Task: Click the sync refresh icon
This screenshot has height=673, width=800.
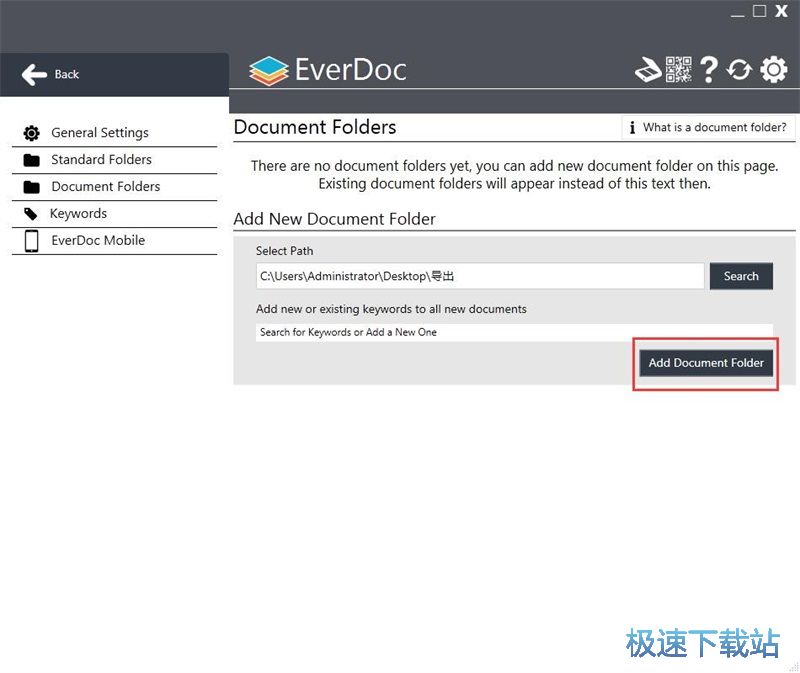Action: [739, 70]
